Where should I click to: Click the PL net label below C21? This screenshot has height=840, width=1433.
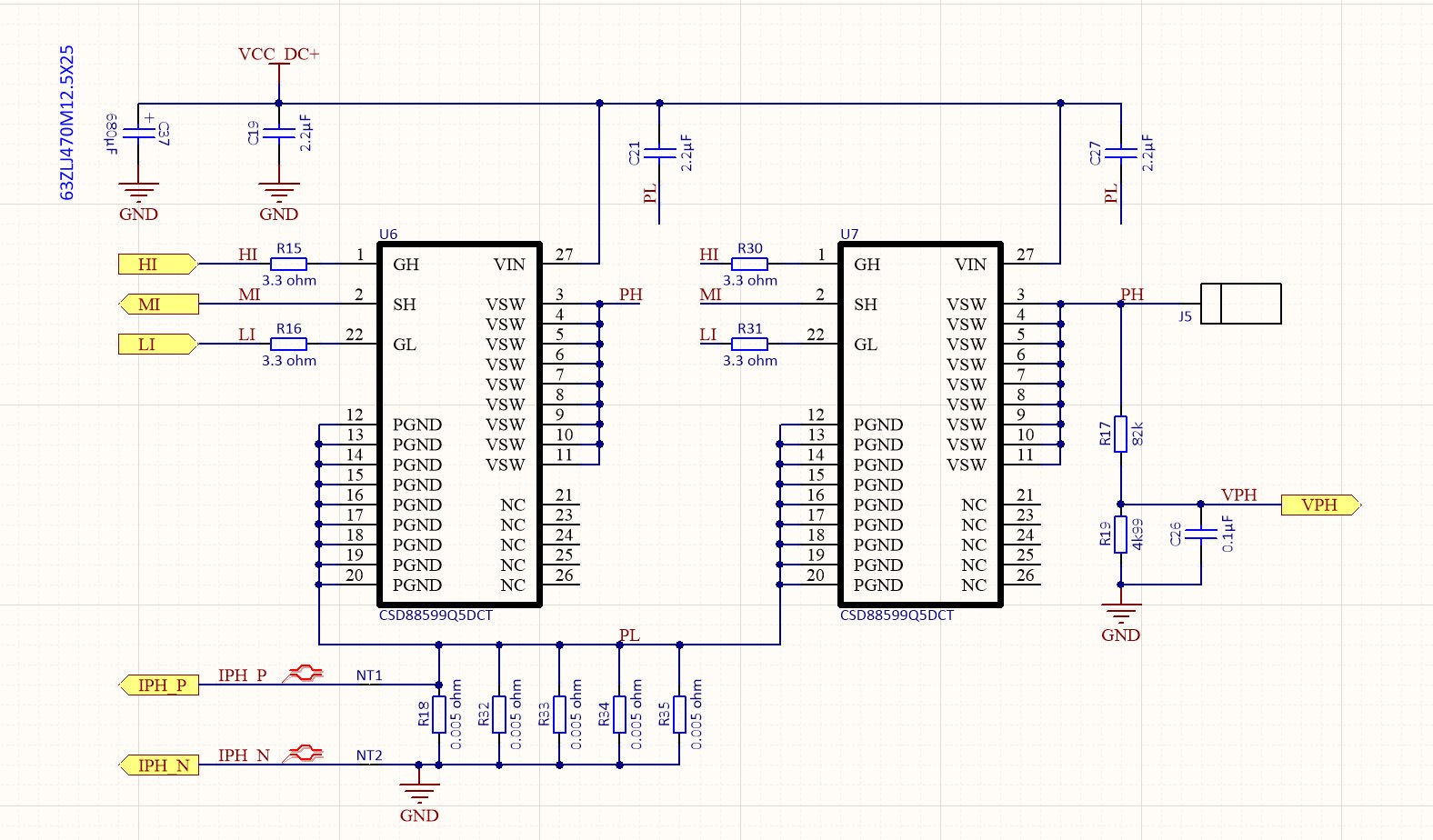[650, 194]
